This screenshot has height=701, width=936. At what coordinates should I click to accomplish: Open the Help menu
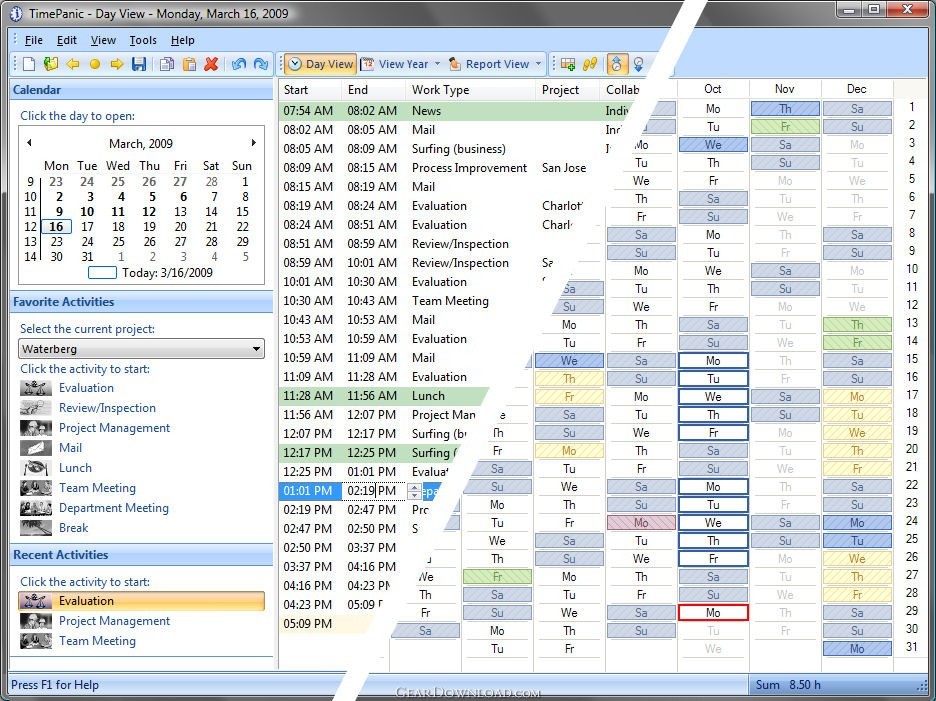click(x=183, y=40)
